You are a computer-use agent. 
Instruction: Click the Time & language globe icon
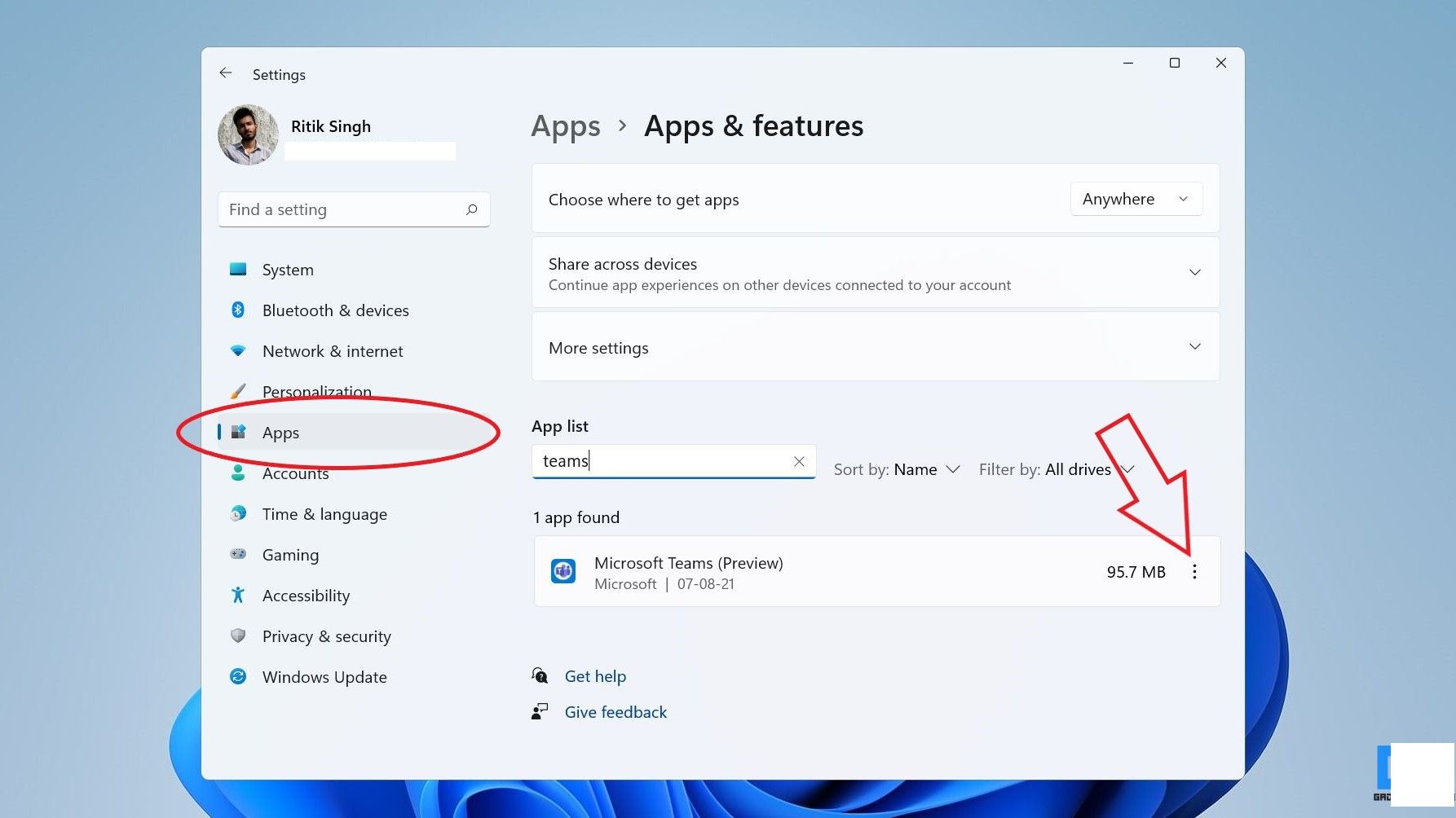[x=238, y=513]
